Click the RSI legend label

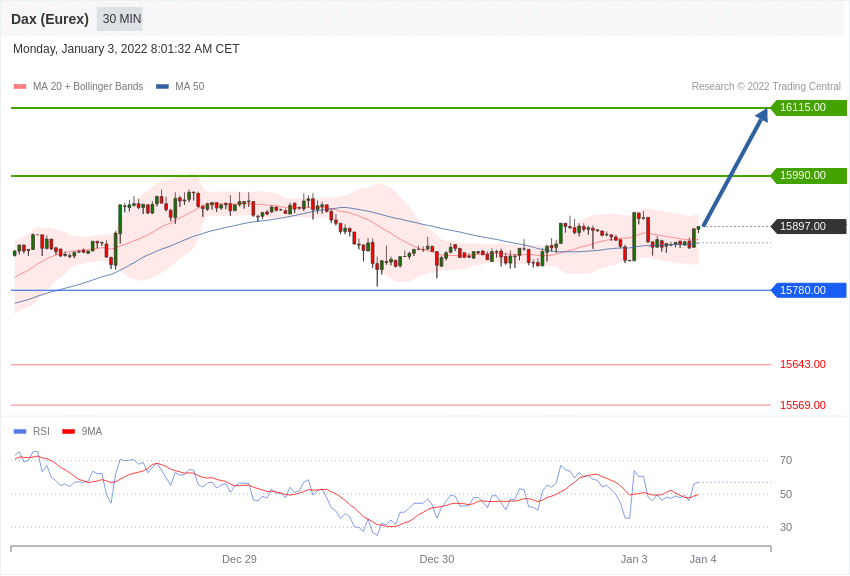click(41, 431)
